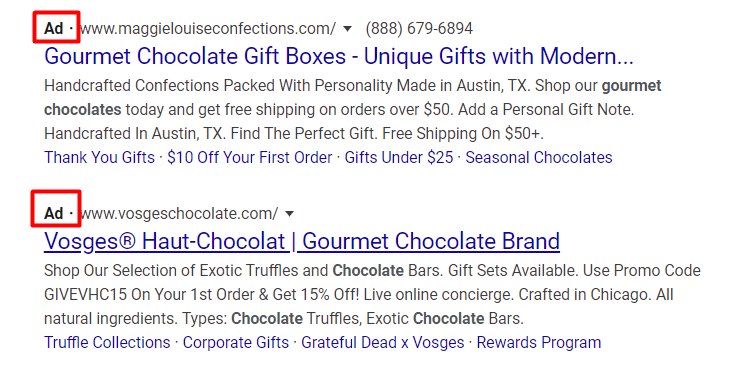Click the phone number (888) 679-6894
Image resolution: width=732 pixels, height=370 pixels.
419,28
